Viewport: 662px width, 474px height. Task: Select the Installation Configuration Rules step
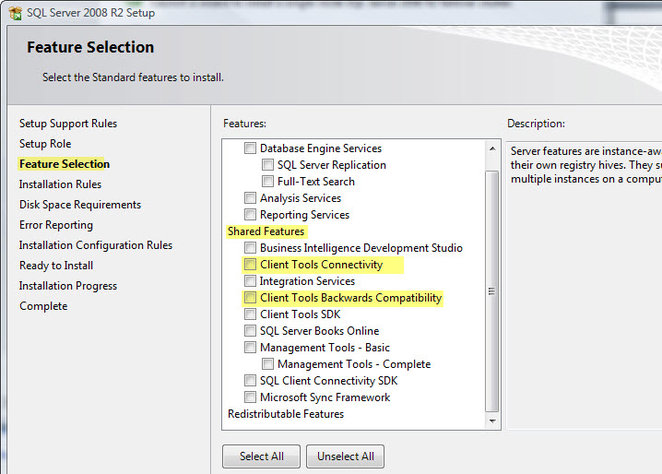coord(96,245)
